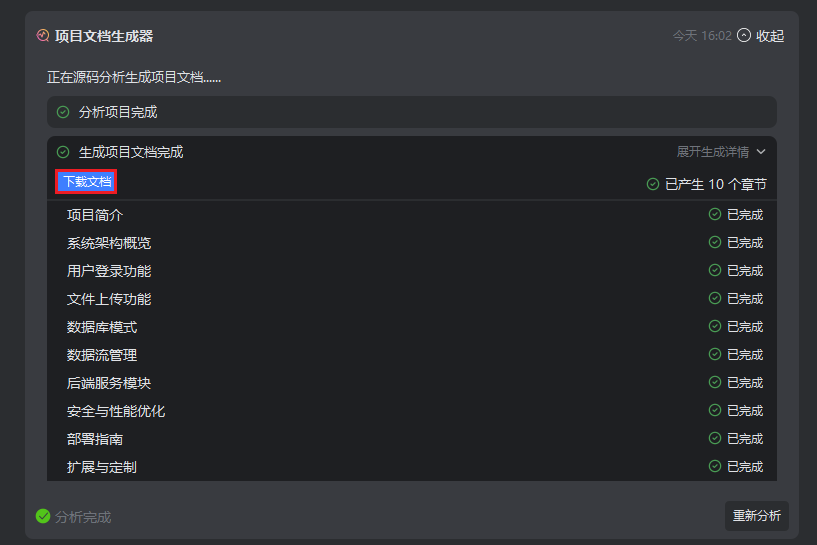The width and height of the screenshot is (817, 545).
Task: Click the completed icon for 数据库模式 row
Action: pos(715,326)
